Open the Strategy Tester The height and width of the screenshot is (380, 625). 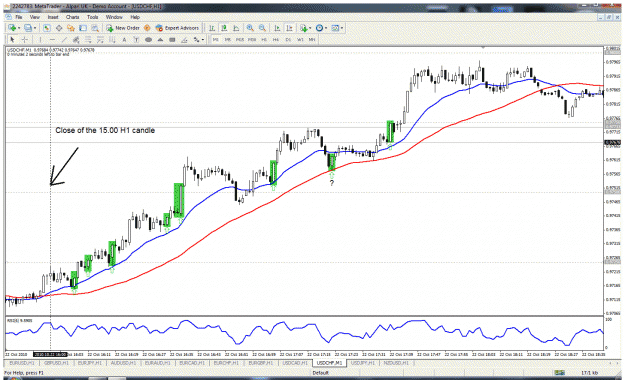click(95, 28)
